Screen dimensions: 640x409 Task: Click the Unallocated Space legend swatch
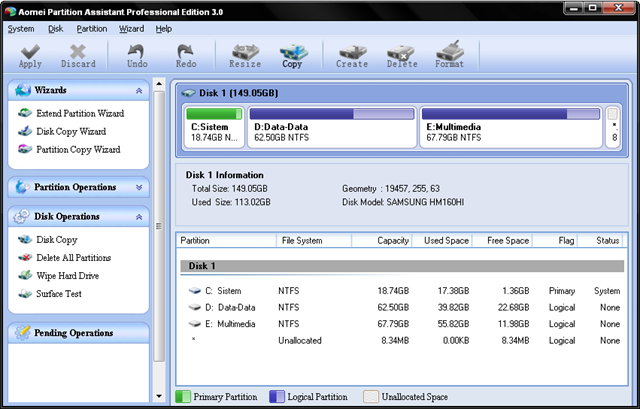(x=371, y=396)
